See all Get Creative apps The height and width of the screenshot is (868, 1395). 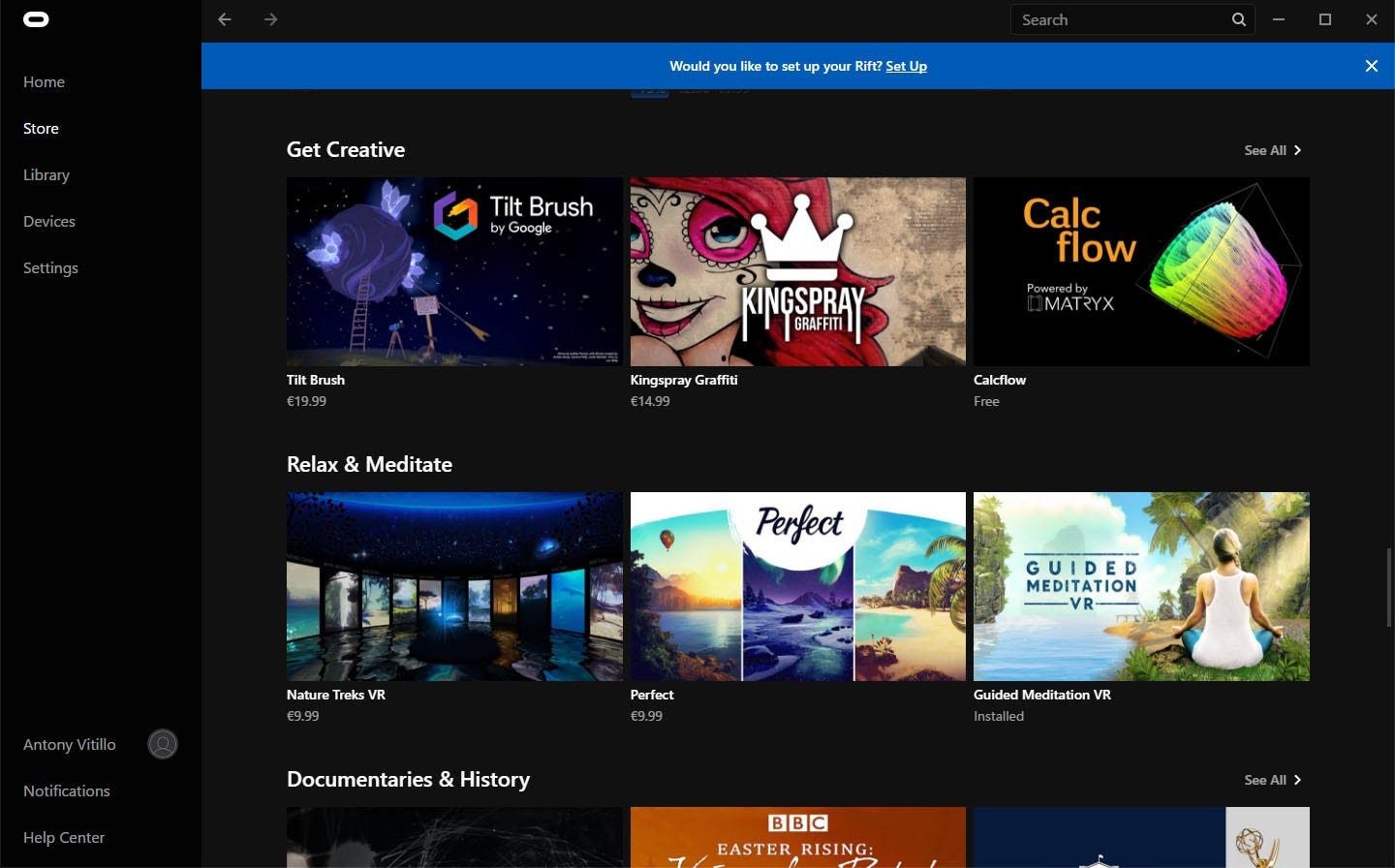pyautogui.click(x=1273, y=150)
